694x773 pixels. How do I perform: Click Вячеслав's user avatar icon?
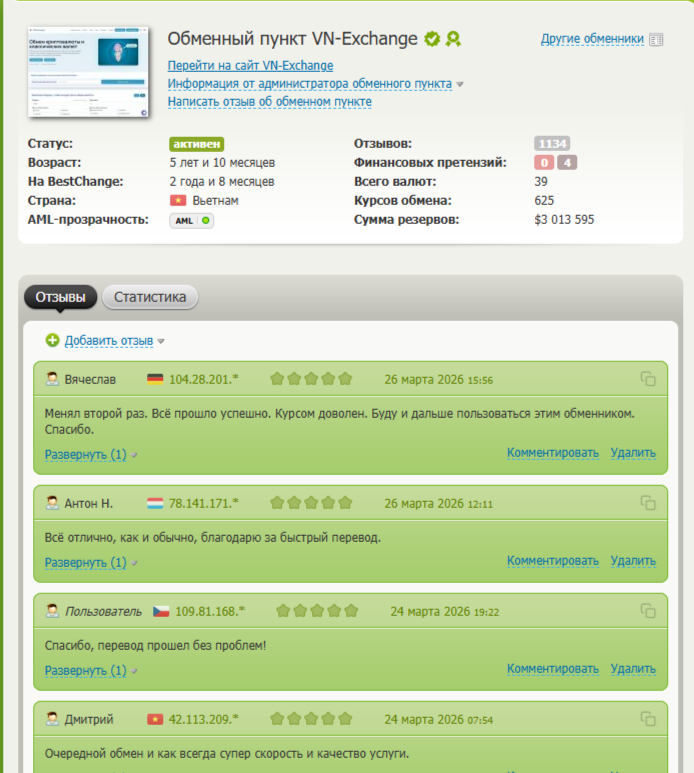pos(52,379)
